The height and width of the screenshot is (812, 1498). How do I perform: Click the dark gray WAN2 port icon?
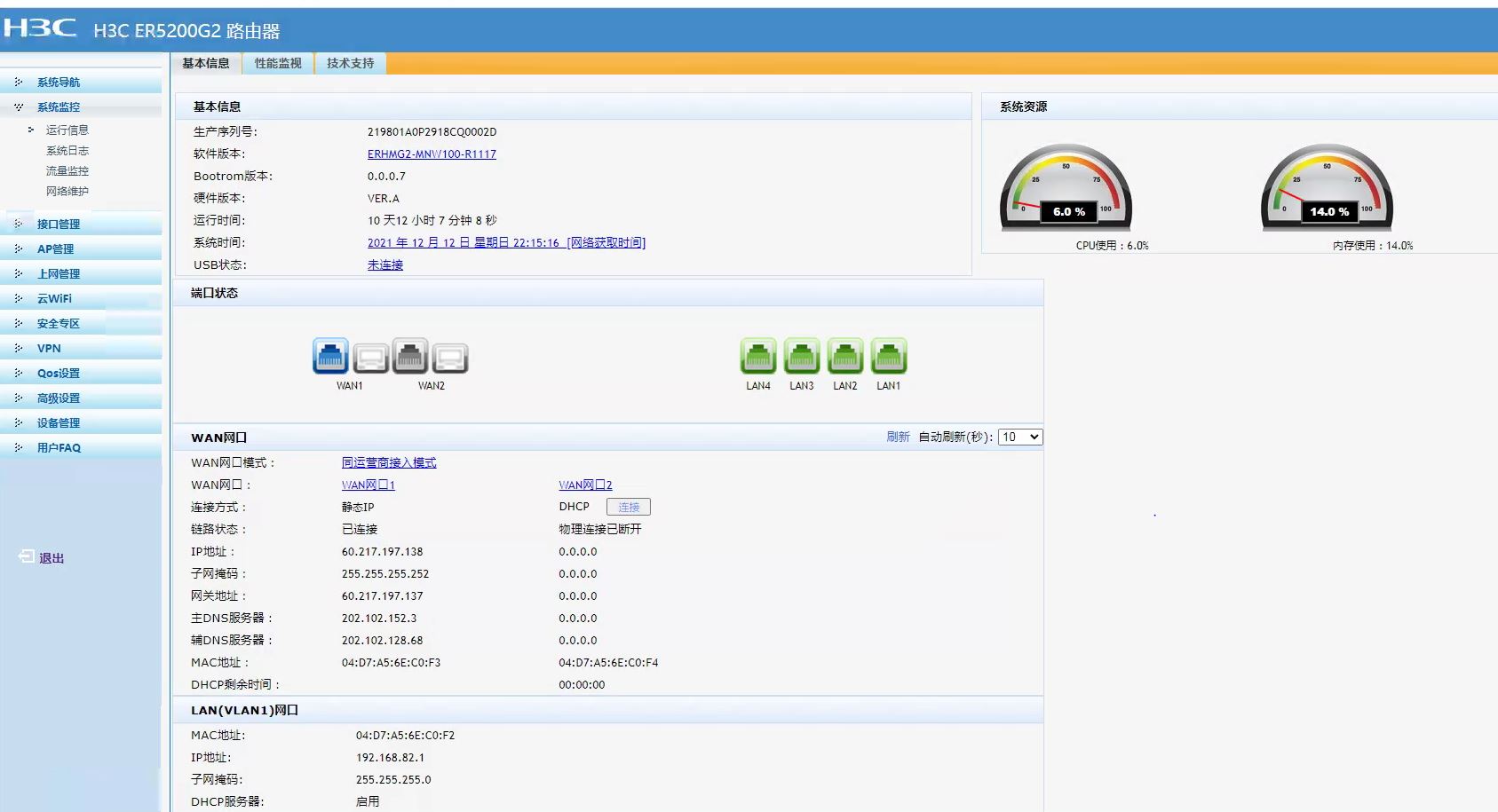410,357
